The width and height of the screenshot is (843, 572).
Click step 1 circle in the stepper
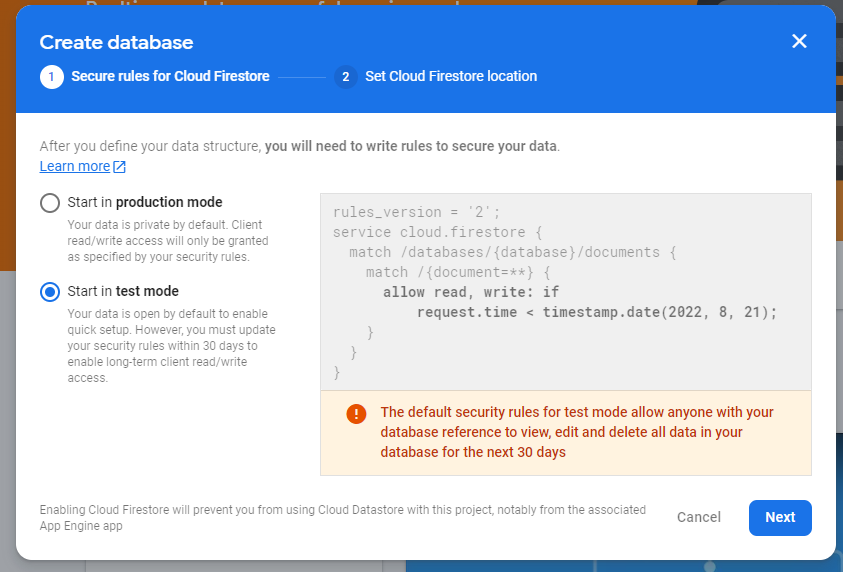click(x=52, y=77)
